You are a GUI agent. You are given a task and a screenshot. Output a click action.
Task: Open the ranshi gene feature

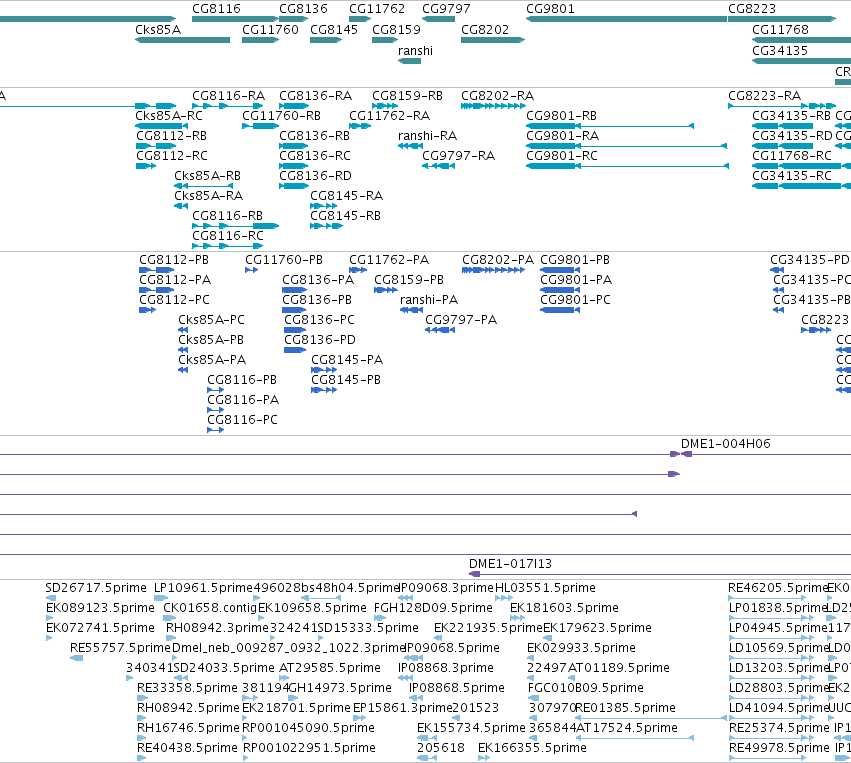tap(410, 61)
